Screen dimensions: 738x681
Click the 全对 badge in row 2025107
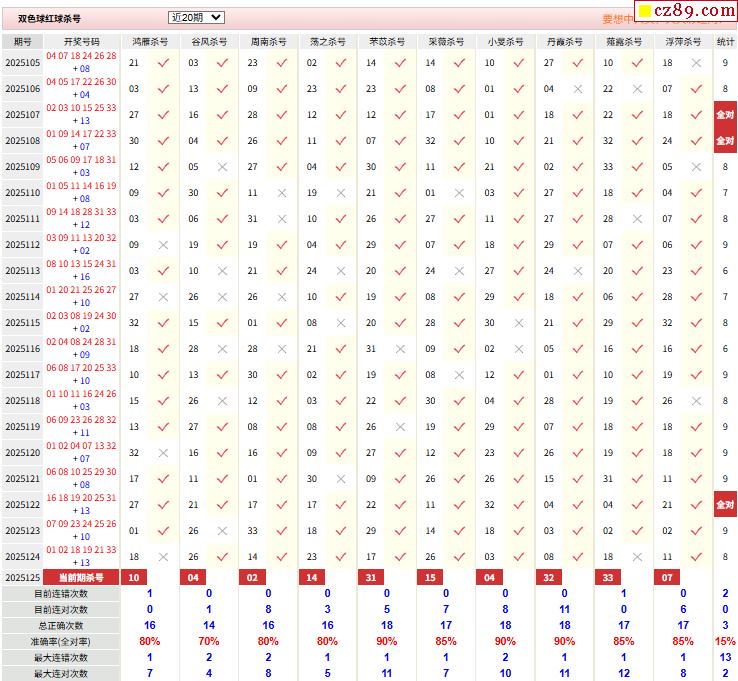725,115
